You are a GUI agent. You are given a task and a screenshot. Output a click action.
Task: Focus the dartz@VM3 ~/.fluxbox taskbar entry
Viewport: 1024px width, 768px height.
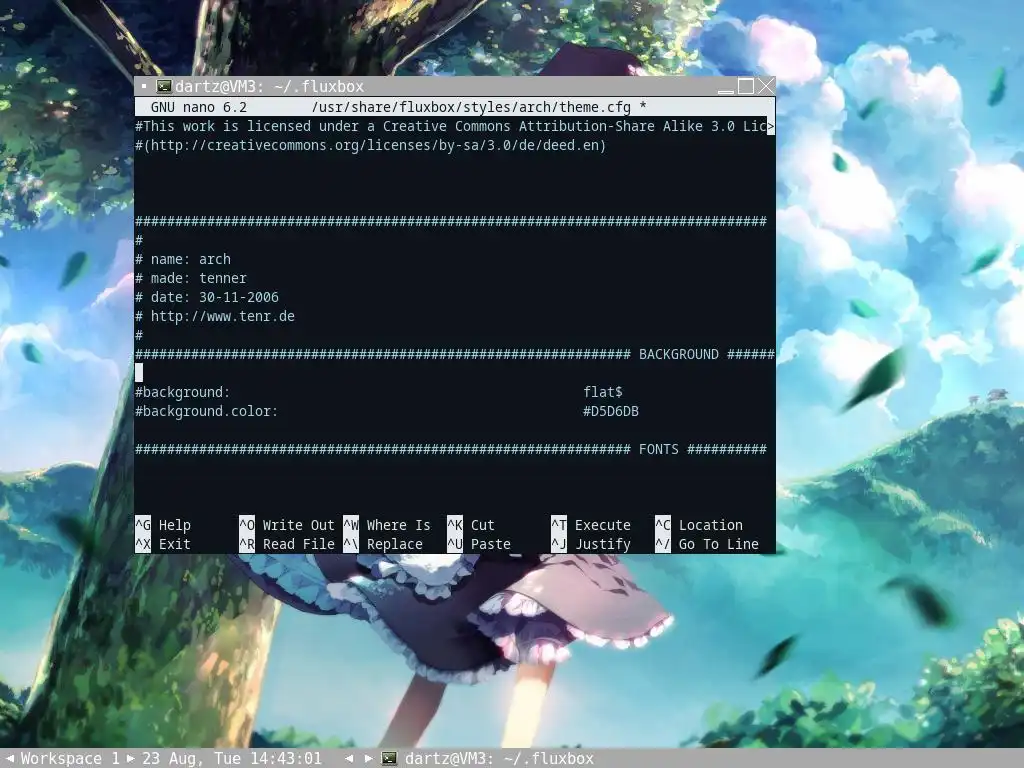pyautogui.click(x=500, y=758)
